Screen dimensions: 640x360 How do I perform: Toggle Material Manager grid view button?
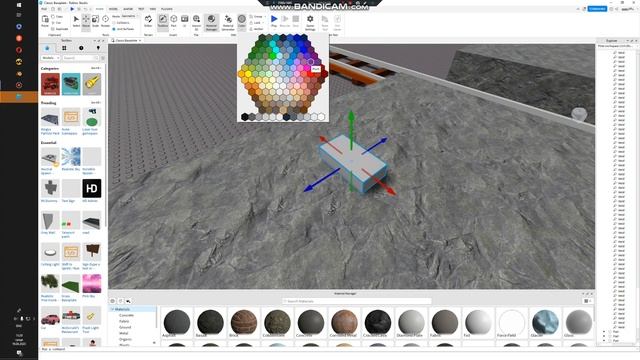[x=587, y=301]
